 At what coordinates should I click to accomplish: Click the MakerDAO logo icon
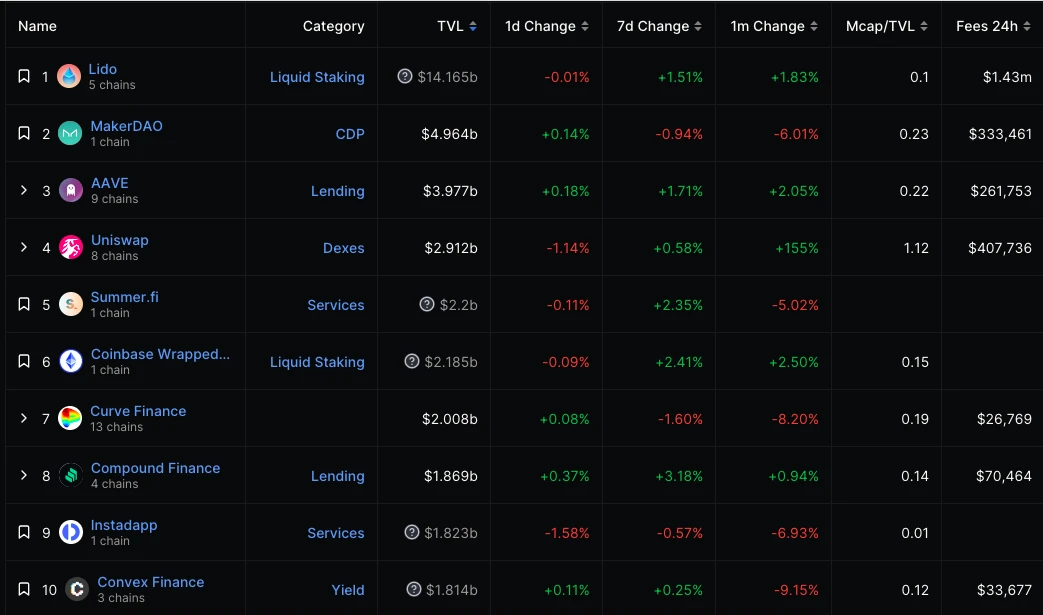[70, 133]
